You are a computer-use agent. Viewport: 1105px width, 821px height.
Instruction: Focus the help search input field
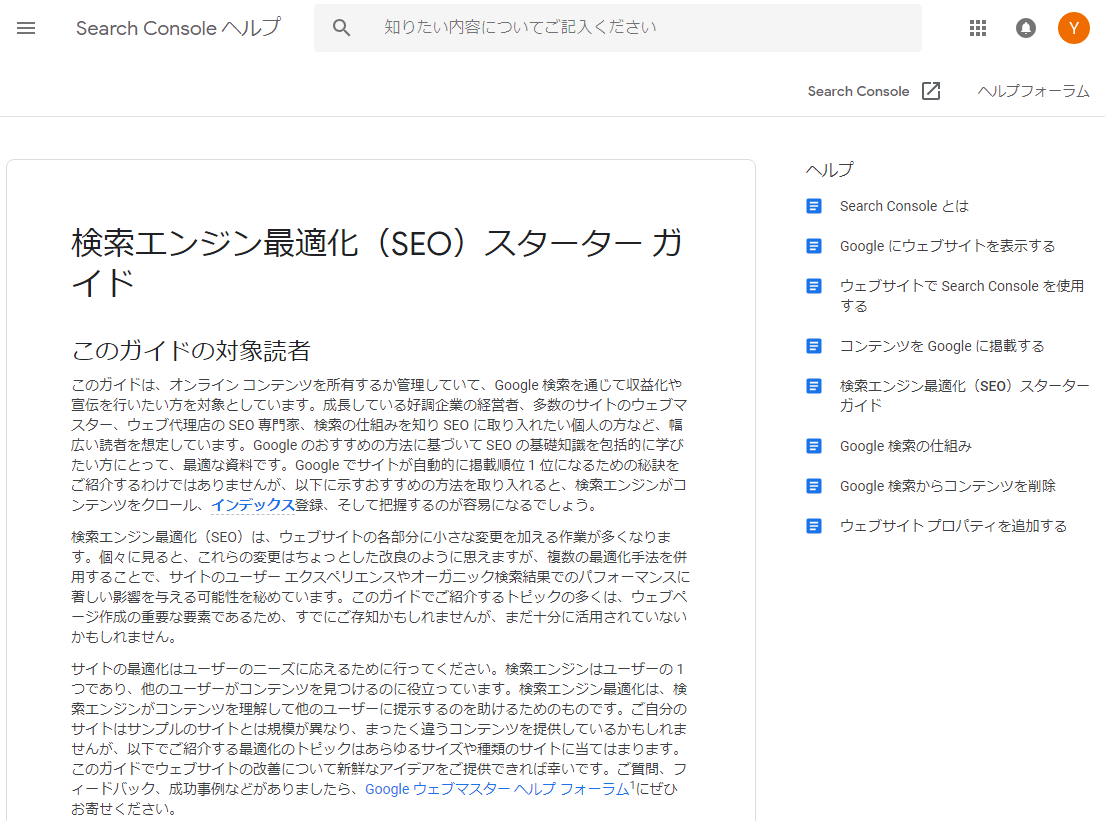click(x=617, y=27)
